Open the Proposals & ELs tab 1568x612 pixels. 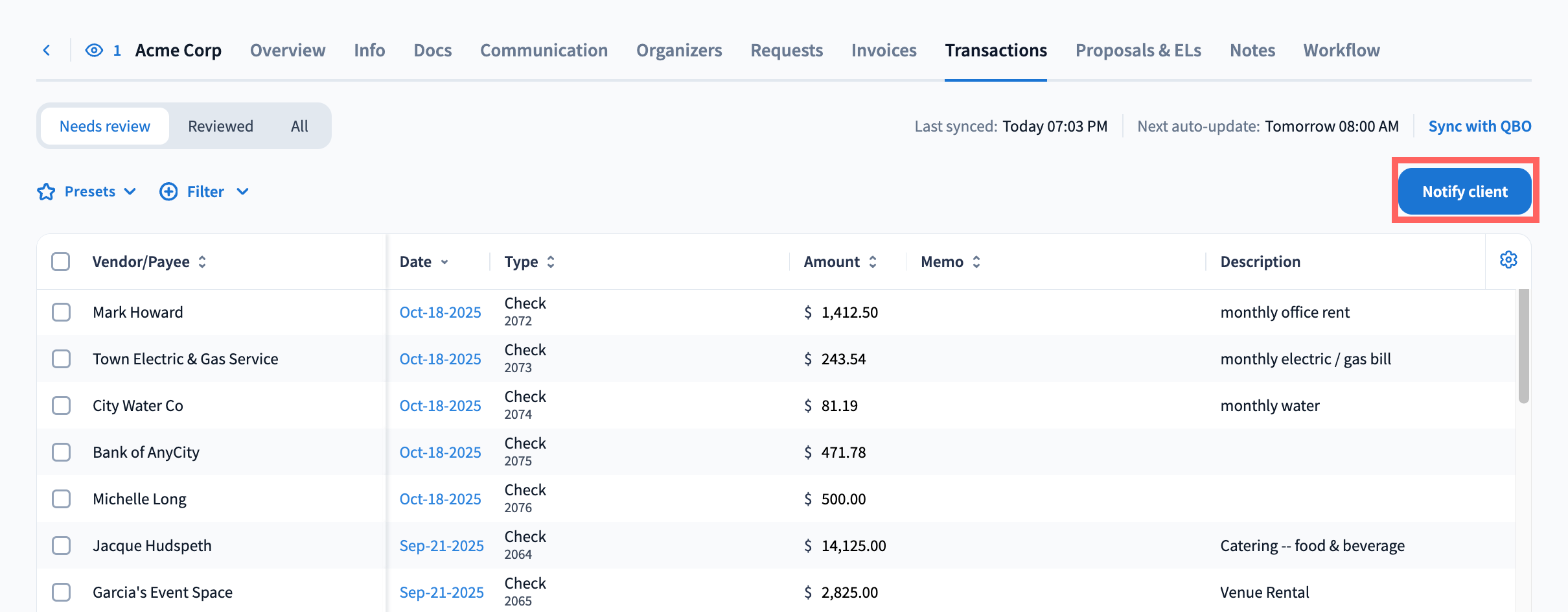pos(1138,50)
